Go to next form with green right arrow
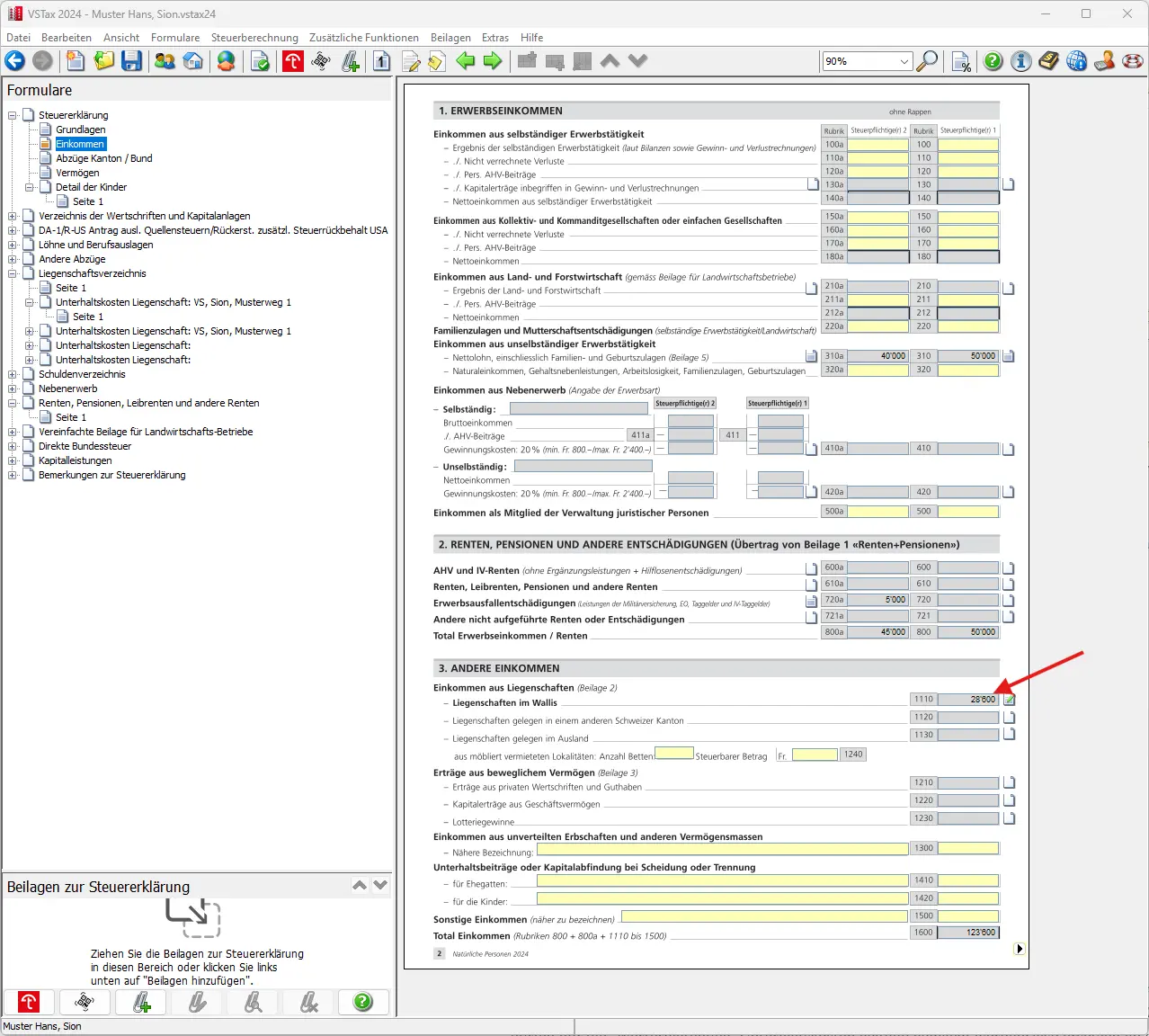The width and height of the screenshot is (1149, 1036). (493, 61)
